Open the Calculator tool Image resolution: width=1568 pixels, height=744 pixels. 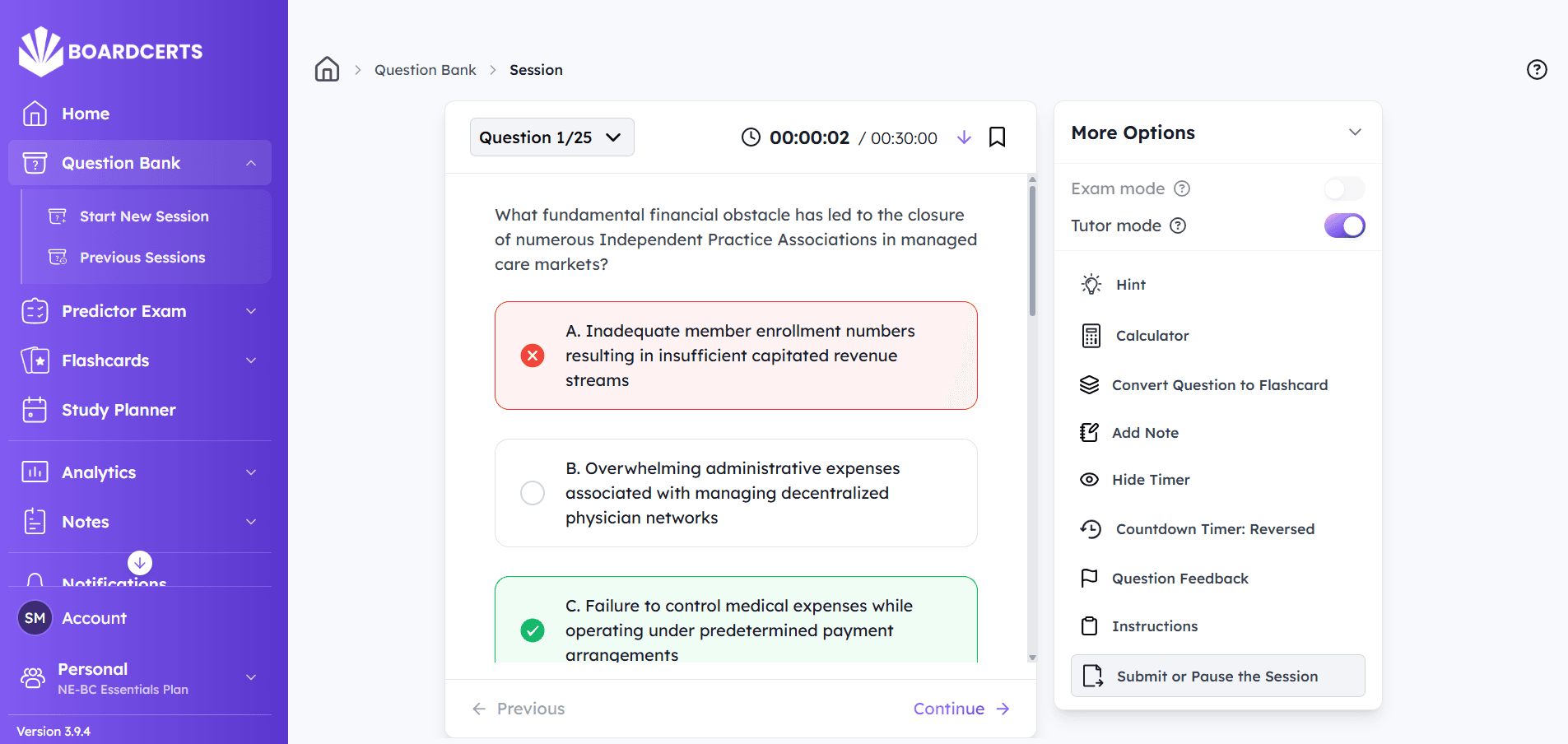[x=1152, y=336]
